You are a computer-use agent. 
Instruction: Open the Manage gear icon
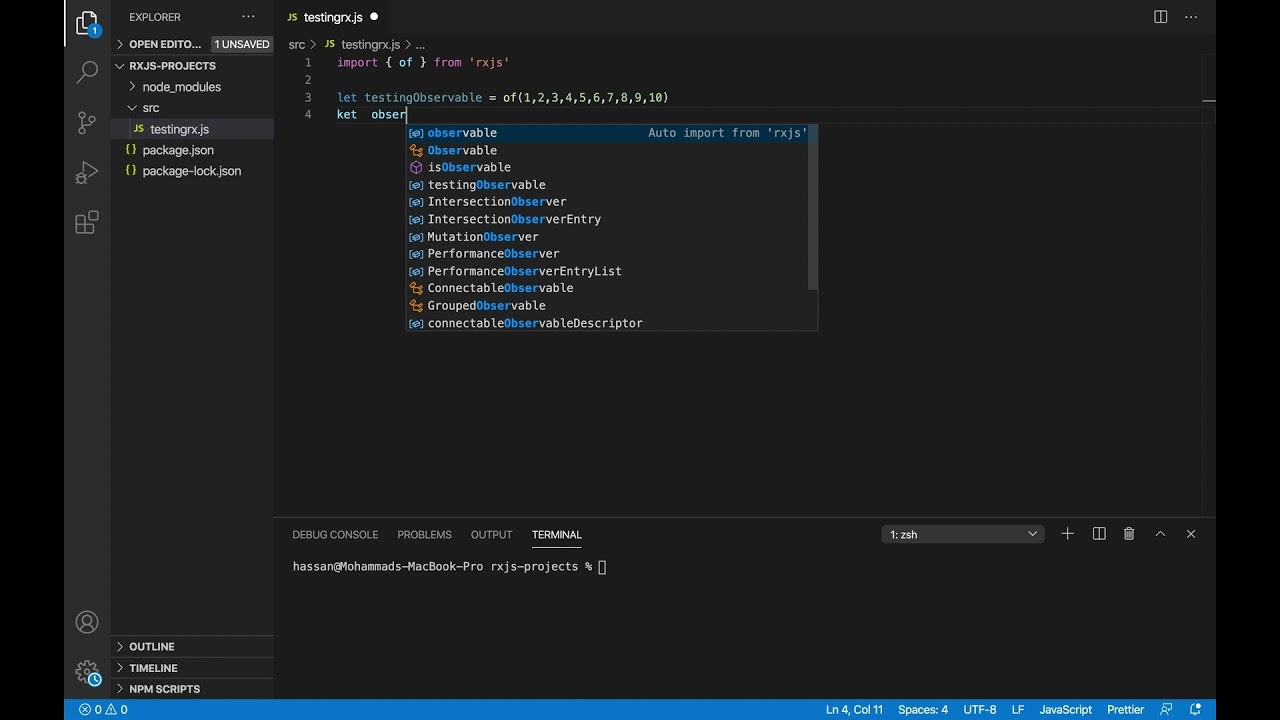click(87, 672)
